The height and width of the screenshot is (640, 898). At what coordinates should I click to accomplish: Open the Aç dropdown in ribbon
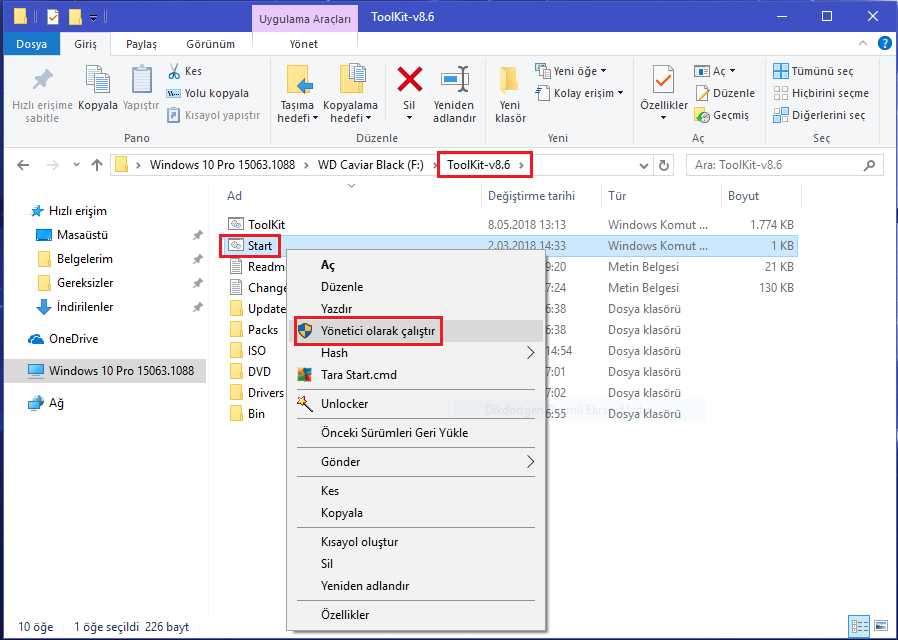tap(715, 71)
